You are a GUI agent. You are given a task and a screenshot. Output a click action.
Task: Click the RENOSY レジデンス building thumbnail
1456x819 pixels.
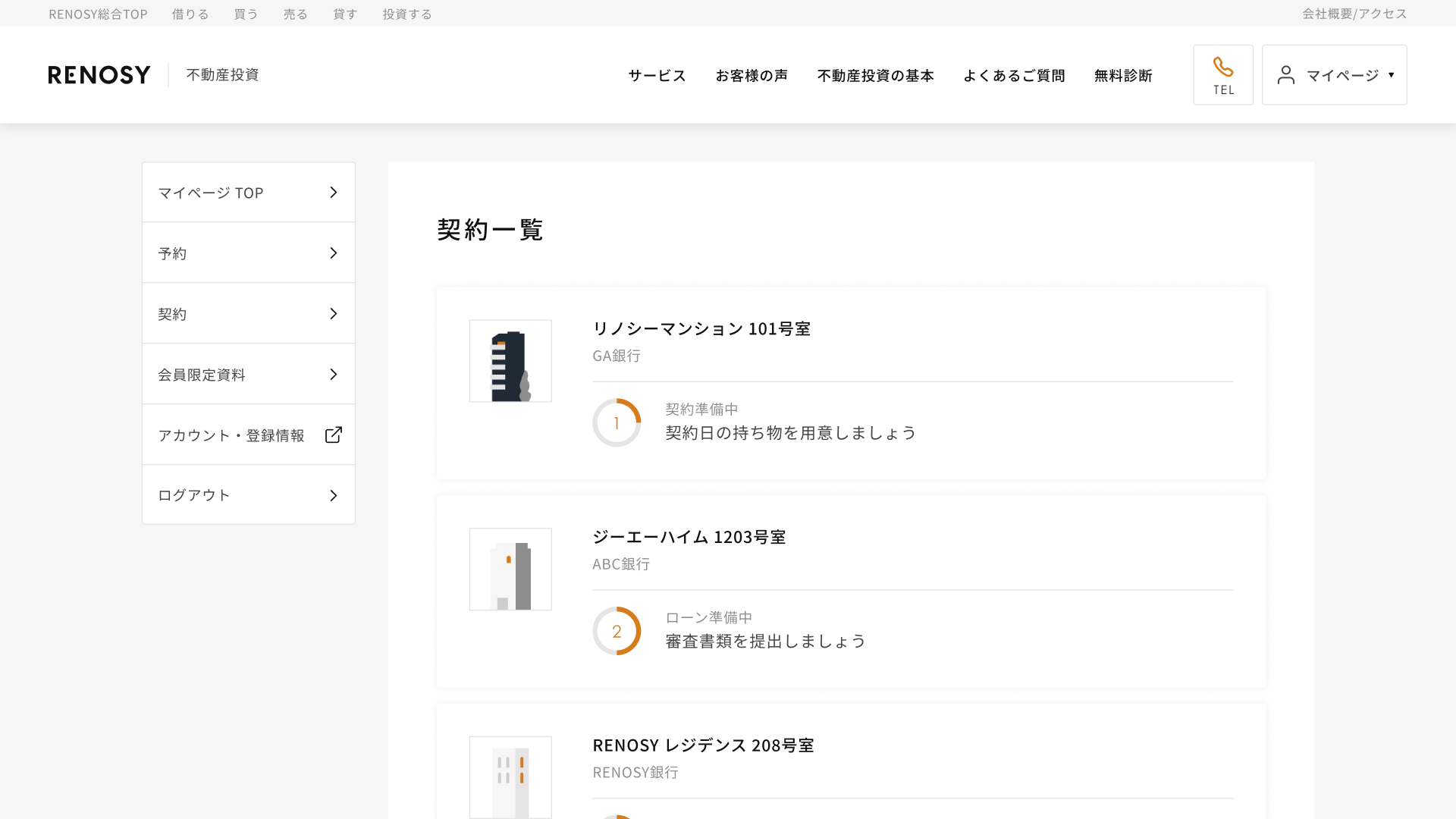tap(510, 777)
